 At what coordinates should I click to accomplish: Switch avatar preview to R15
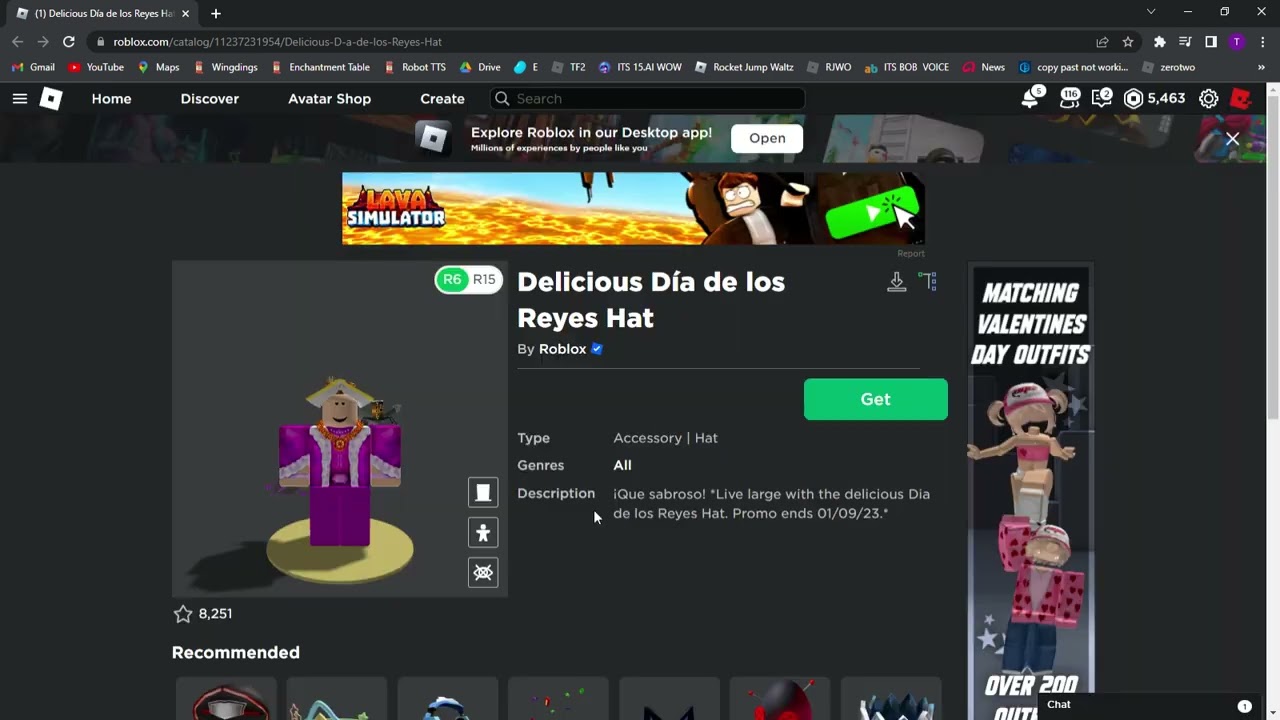[x=484, y=280]
